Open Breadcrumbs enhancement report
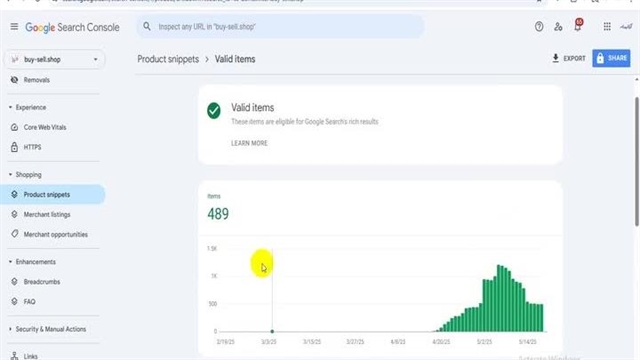 click(x=42, y=282)
